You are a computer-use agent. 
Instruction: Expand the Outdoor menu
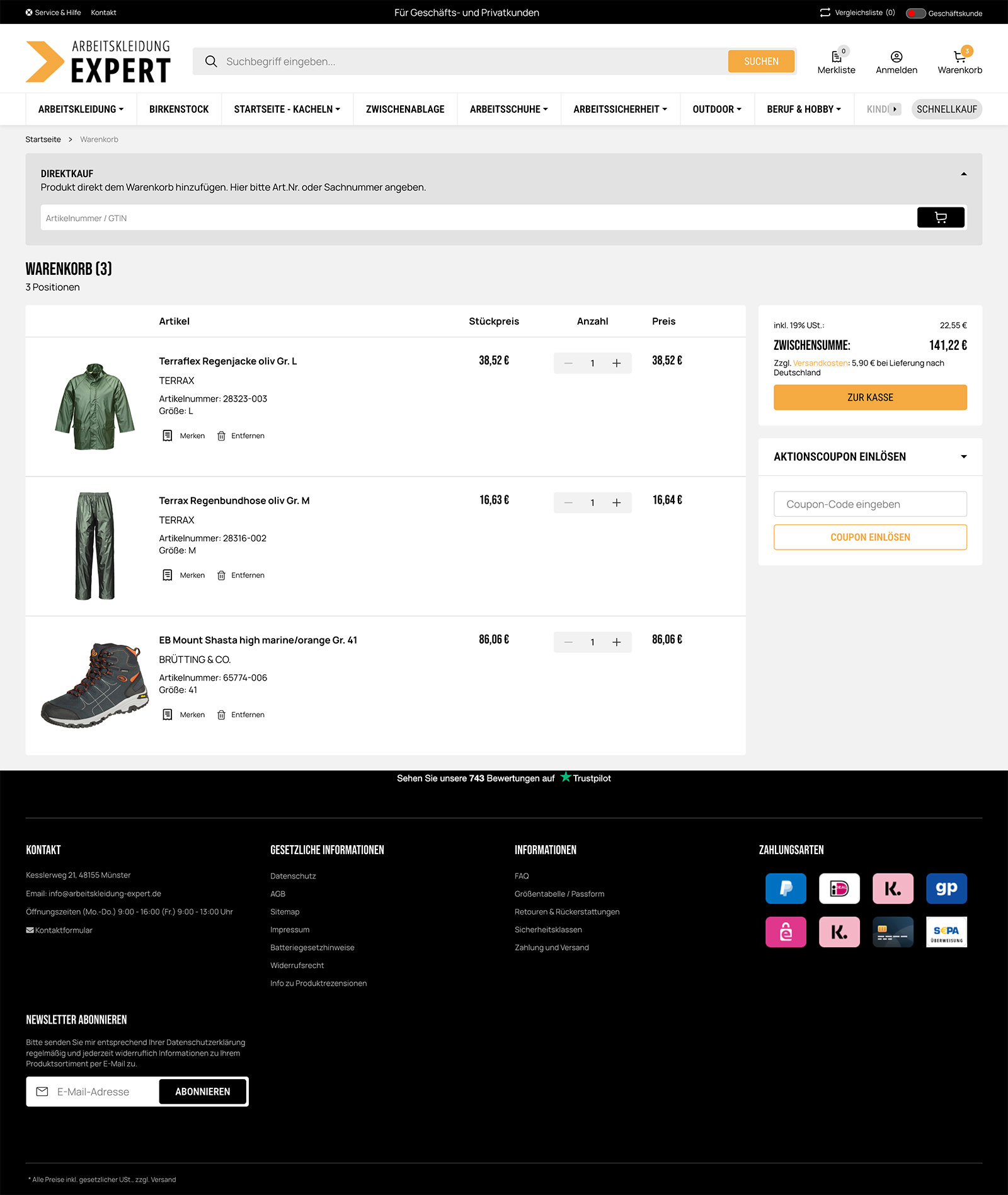(x=717, y=109)
